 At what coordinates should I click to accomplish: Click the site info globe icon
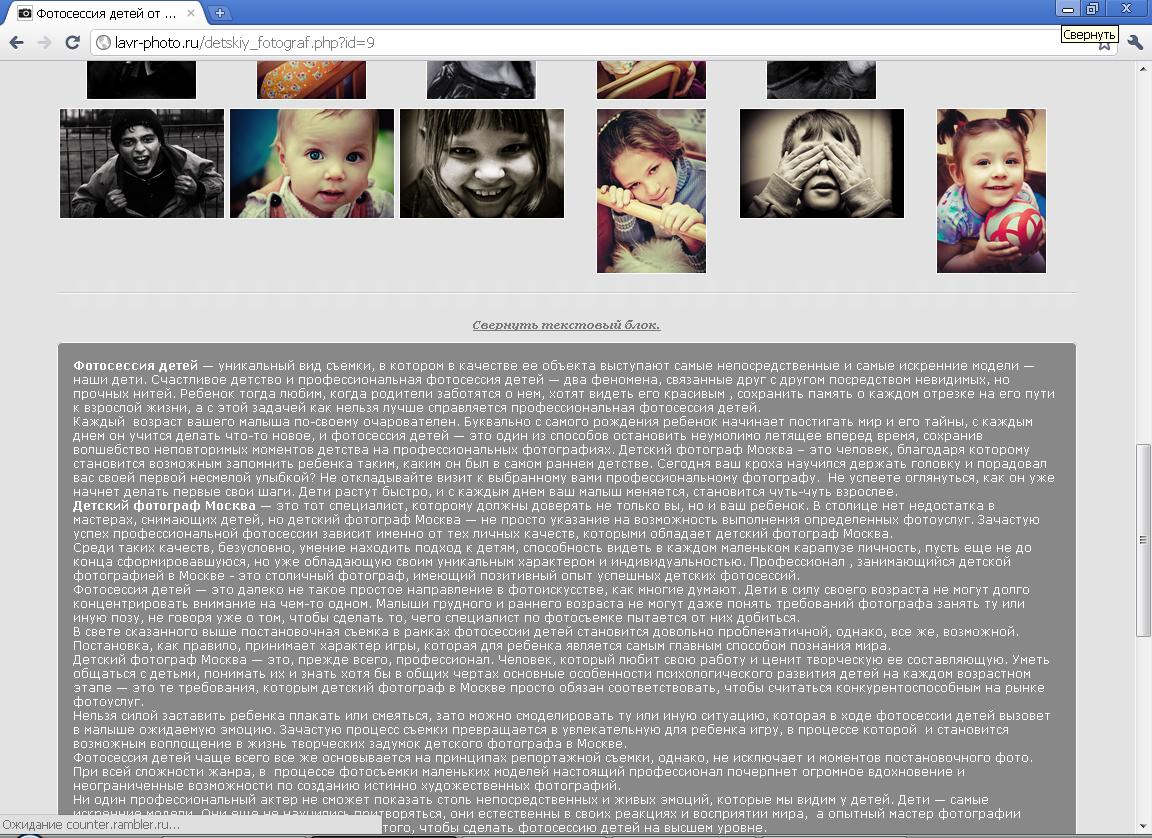click(x=104, y=43)
